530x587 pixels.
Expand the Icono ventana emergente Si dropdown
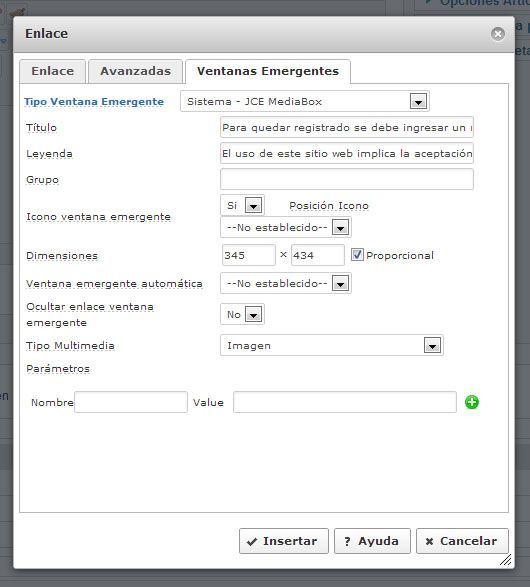tap(243, 205)
